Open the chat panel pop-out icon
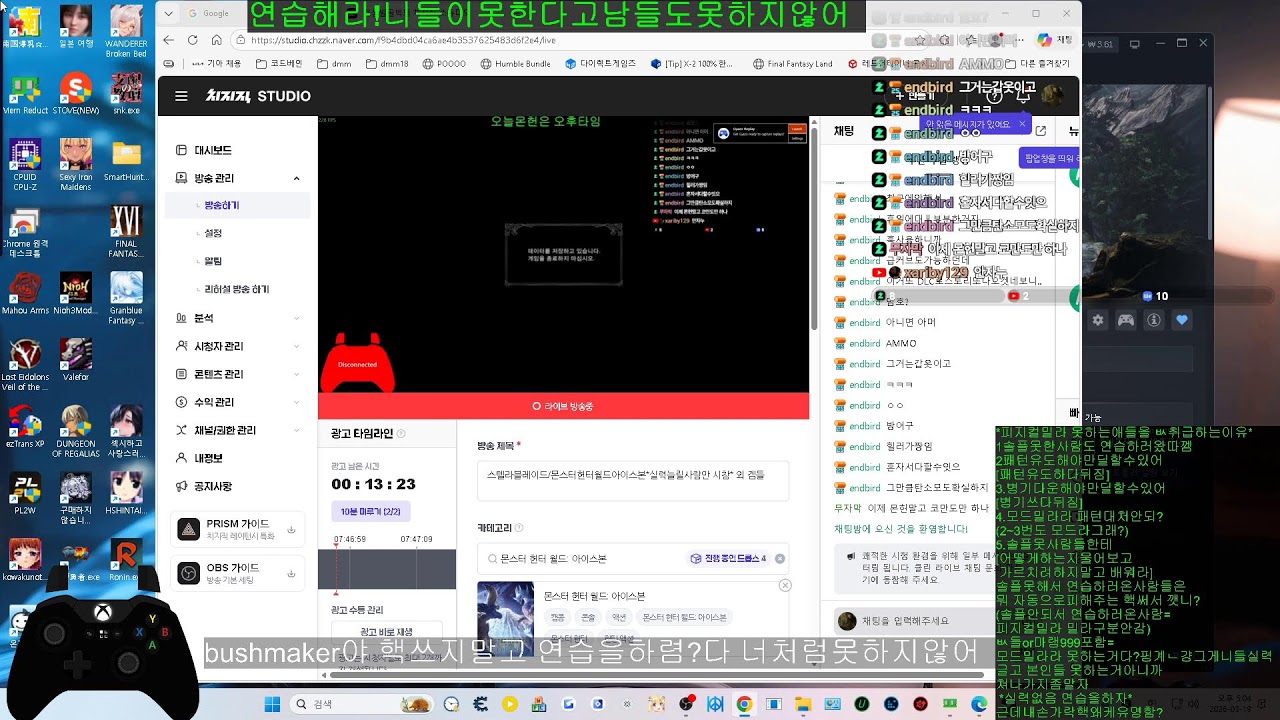The height and width of the screenshot is (720, 1280). click(1041, 131)
